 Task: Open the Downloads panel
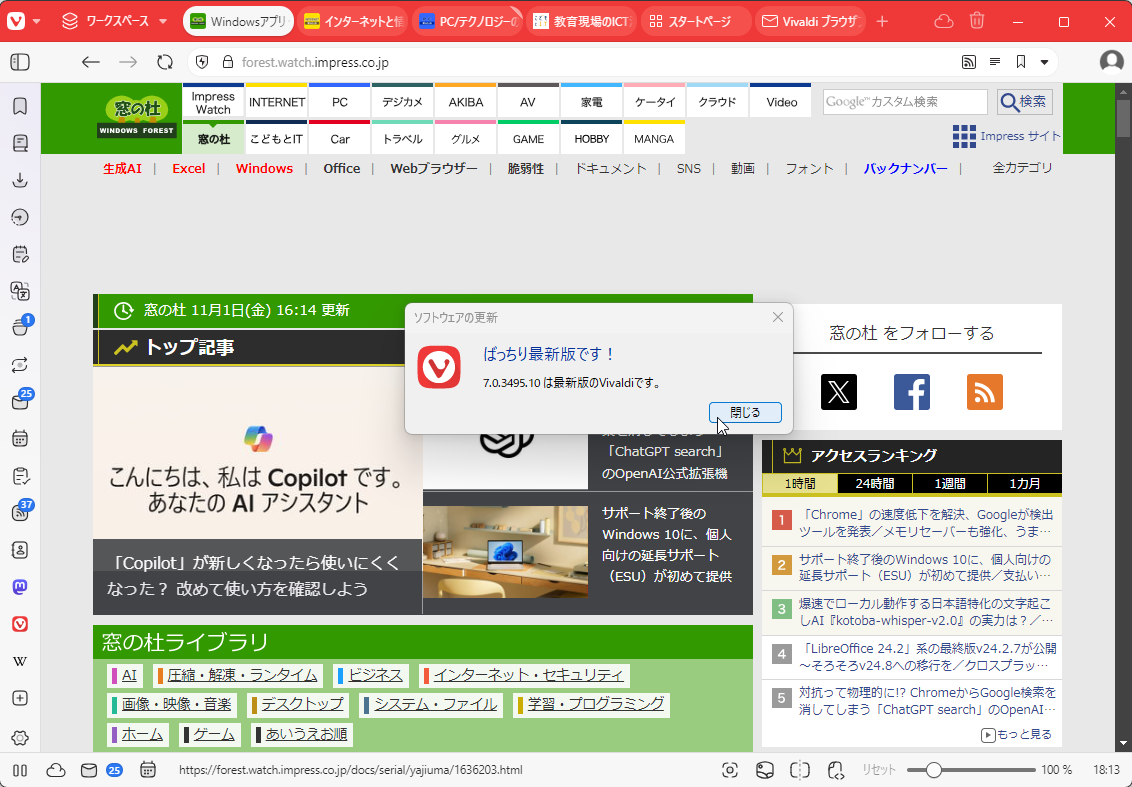(19, 180)
